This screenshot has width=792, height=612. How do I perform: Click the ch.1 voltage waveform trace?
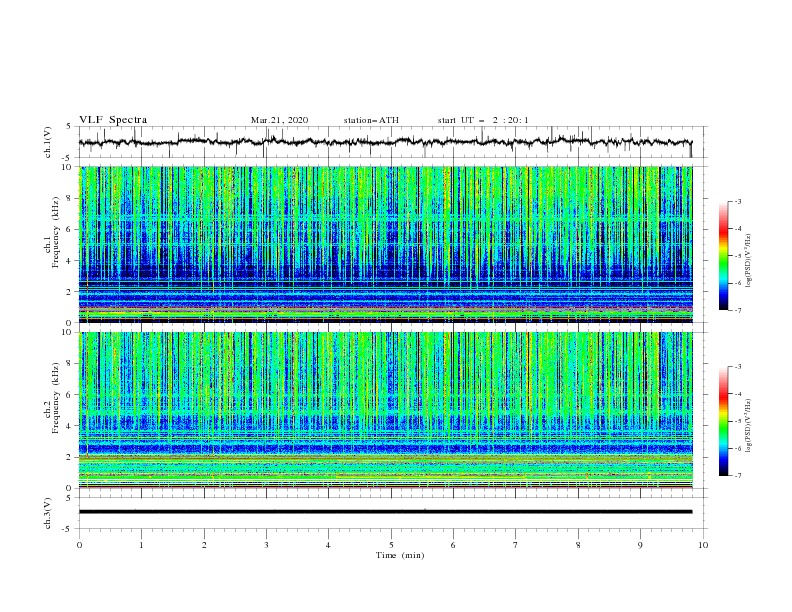(x=385, y=142)
